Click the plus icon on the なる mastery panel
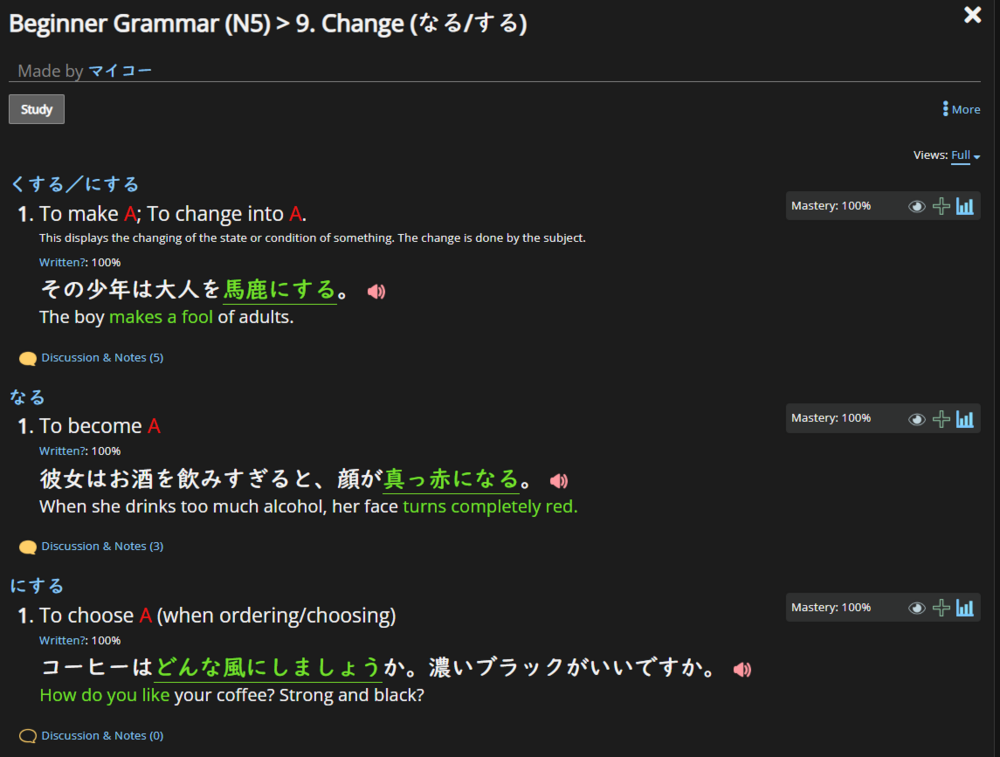 941,418
